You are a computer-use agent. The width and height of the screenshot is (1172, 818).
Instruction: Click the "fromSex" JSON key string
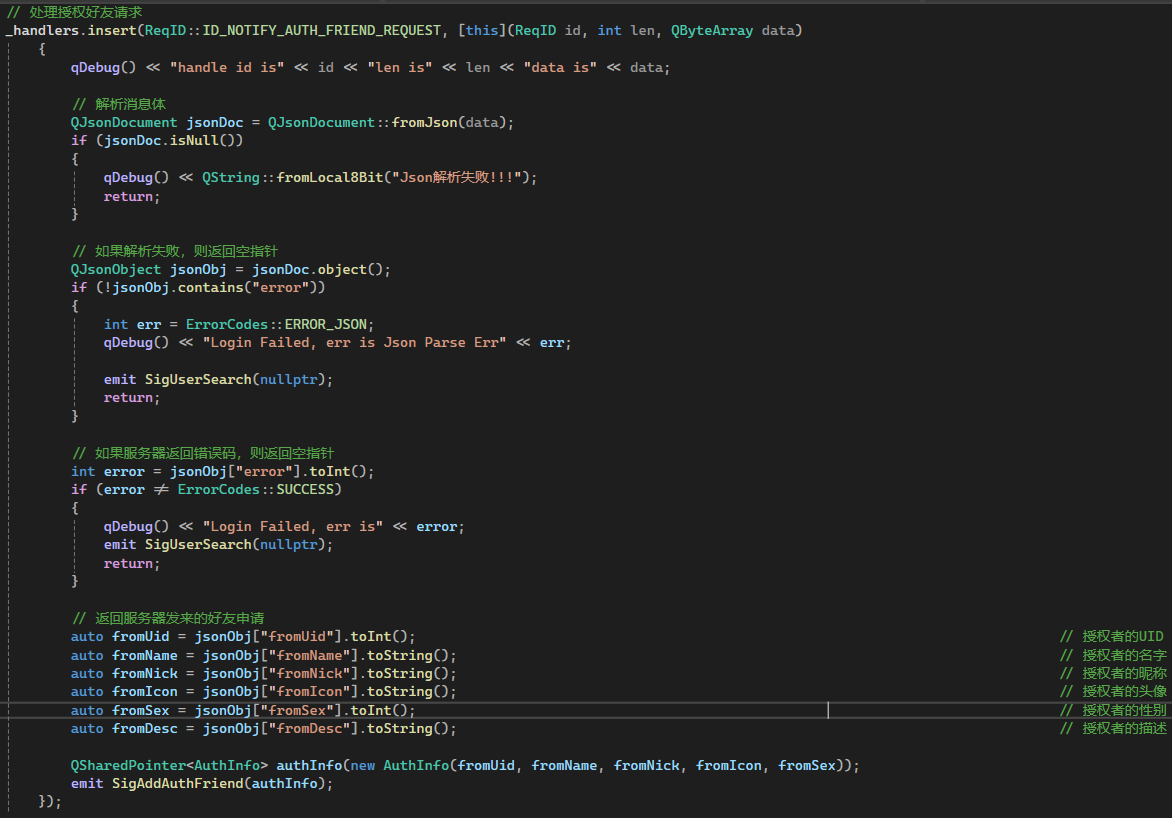297,710
